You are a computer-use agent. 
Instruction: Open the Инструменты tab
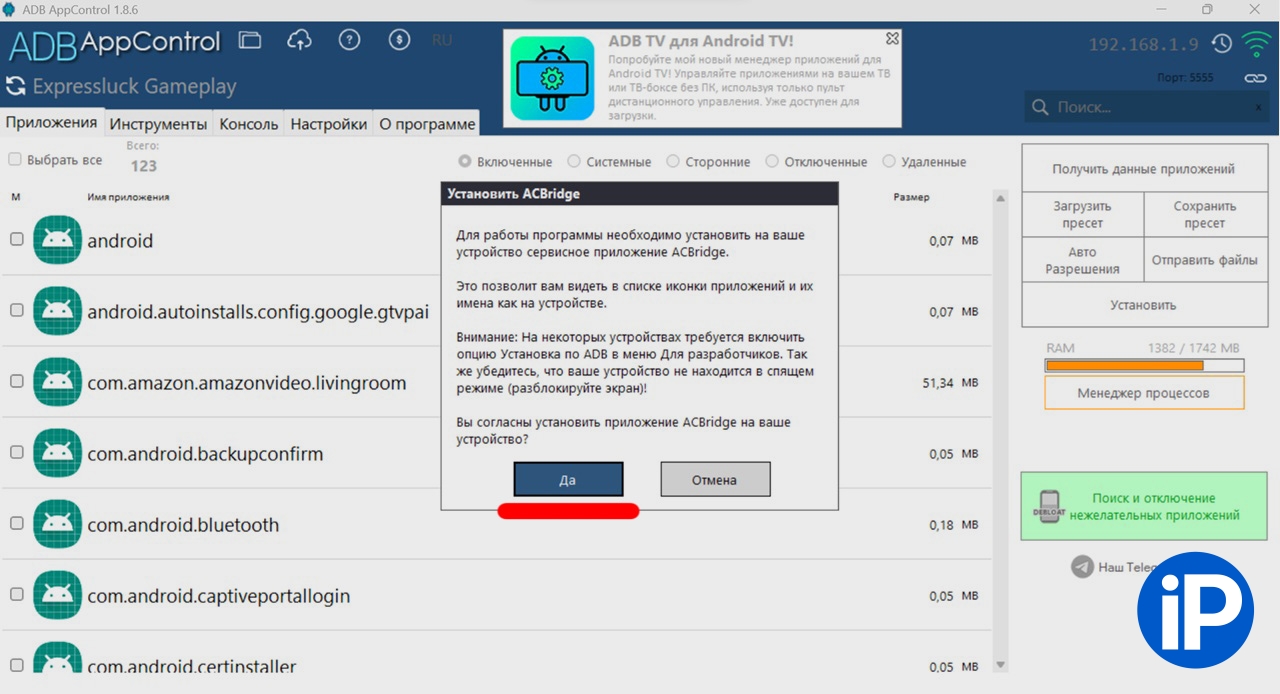158,124
